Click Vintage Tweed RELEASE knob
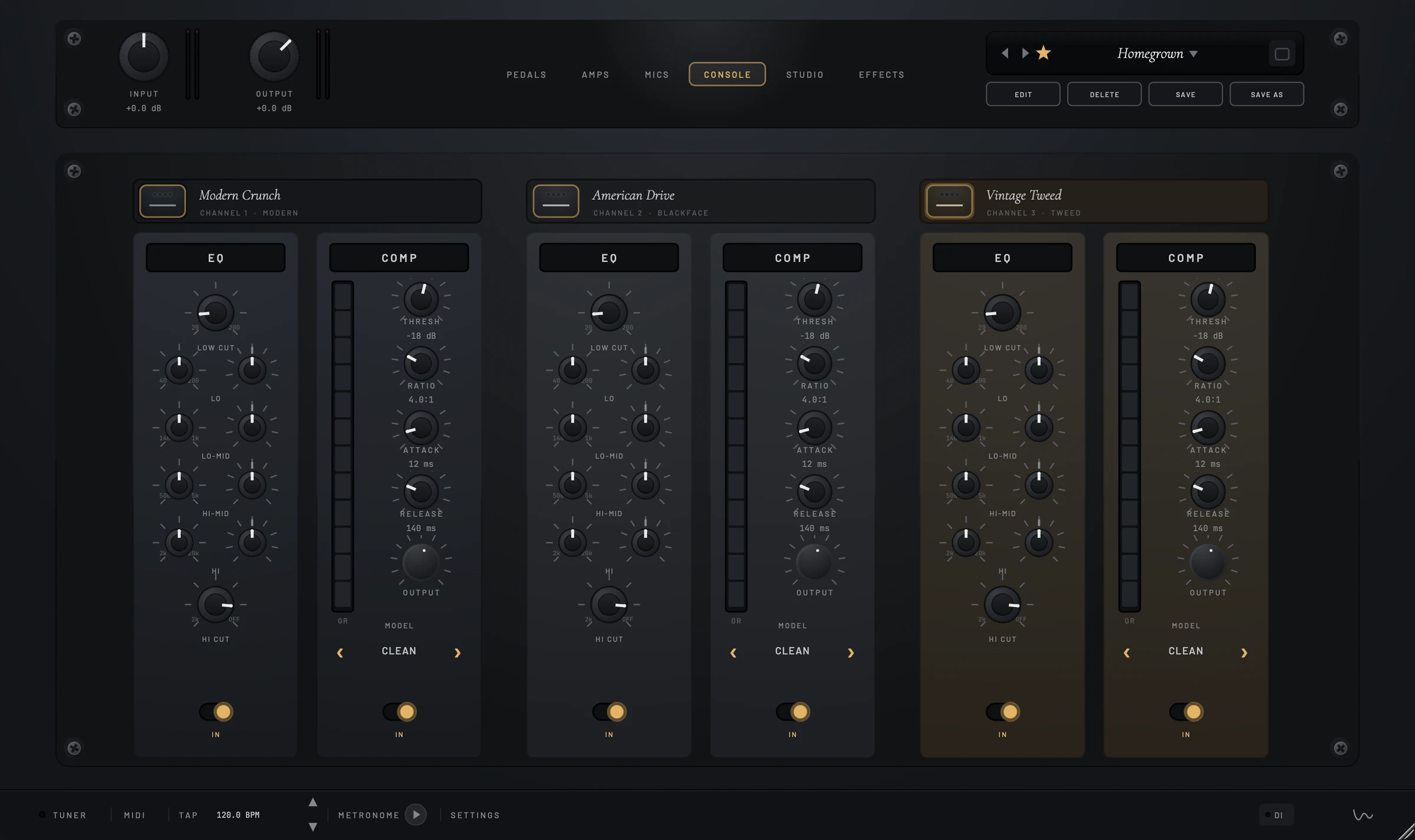The image size is (1415, 840). [1207, 492]
